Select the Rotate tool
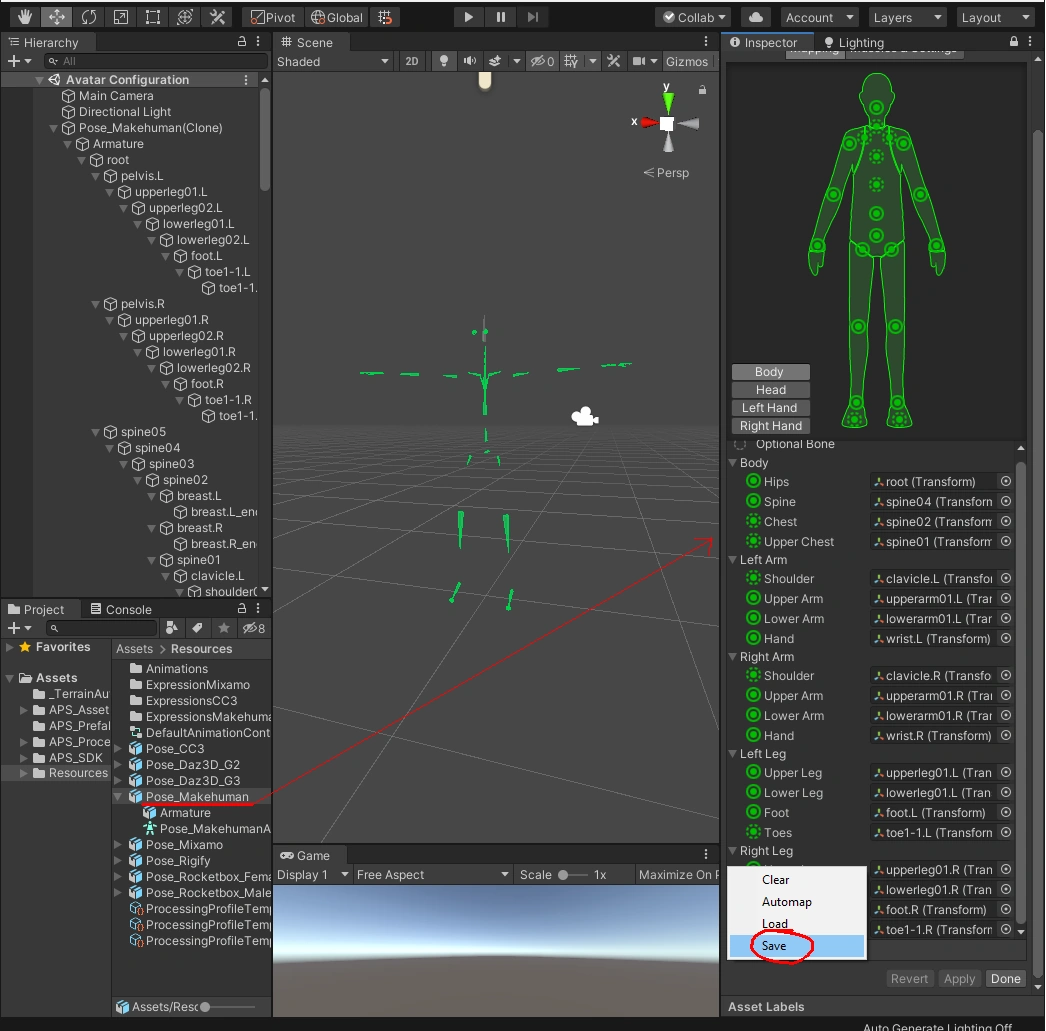The height and width of the screenshot is (1031, 1046). (x=88, y=17)
